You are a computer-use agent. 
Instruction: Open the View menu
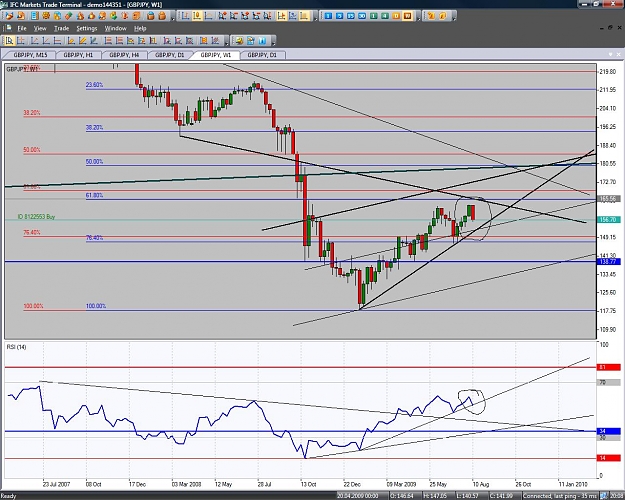pos(40,28)
